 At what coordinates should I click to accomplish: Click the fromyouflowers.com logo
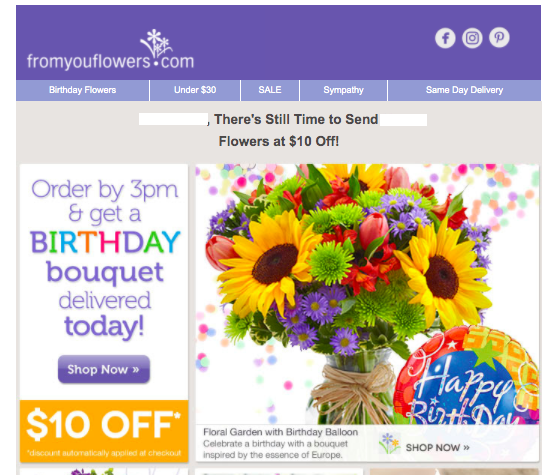(x=110, y=50)
